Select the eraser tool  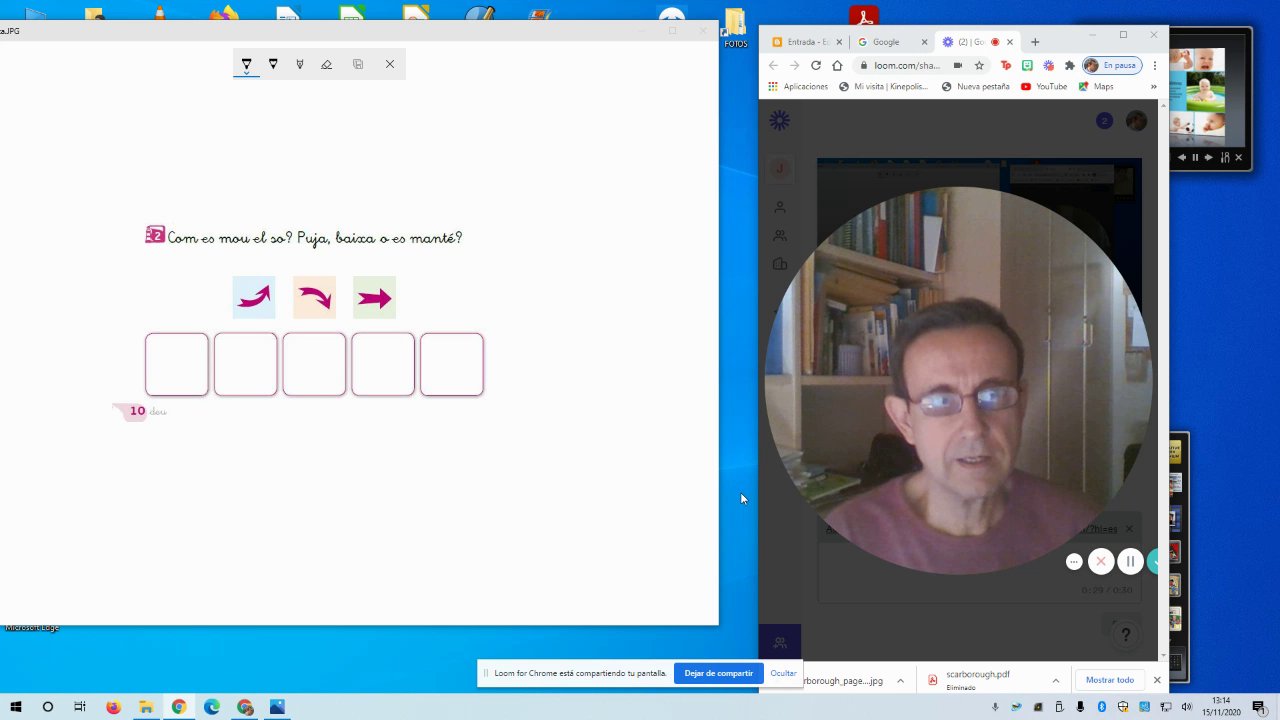click(326, 64)
